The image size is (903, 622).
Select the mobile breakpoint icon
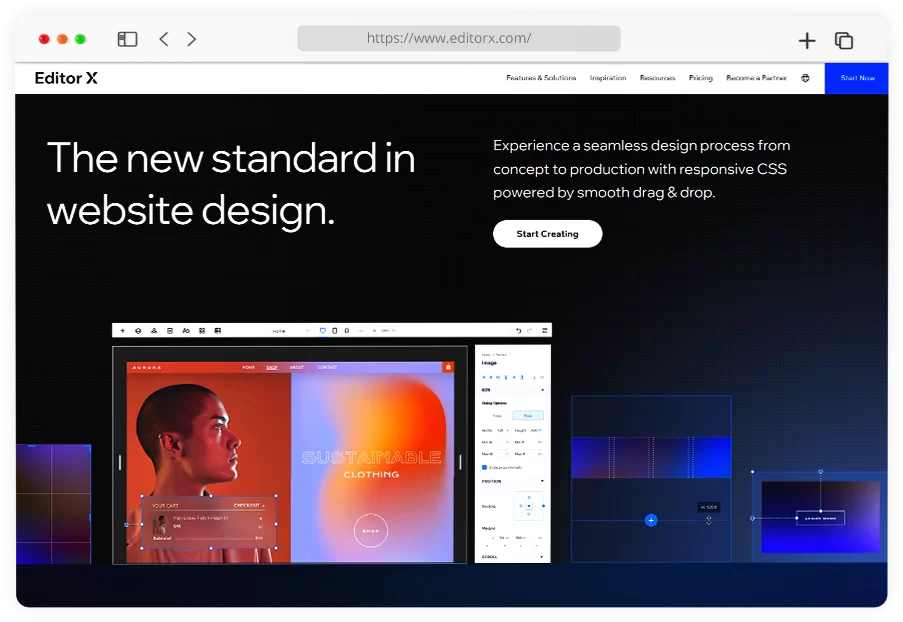point(346,331)
